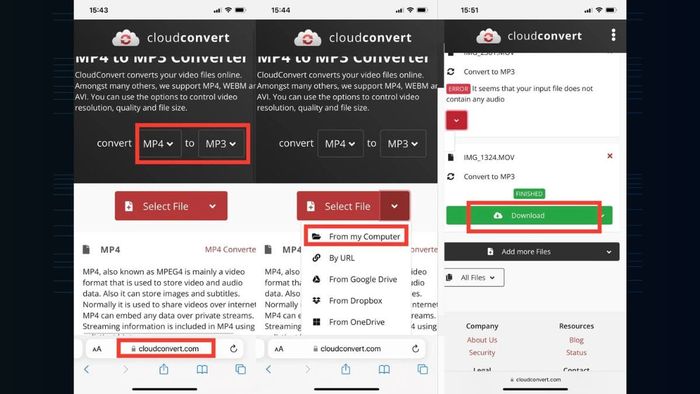Tap cloudconvert logo in left phone
Image resolution: width=700 pixels, height=394 pixels.
(x=171, y=38)
